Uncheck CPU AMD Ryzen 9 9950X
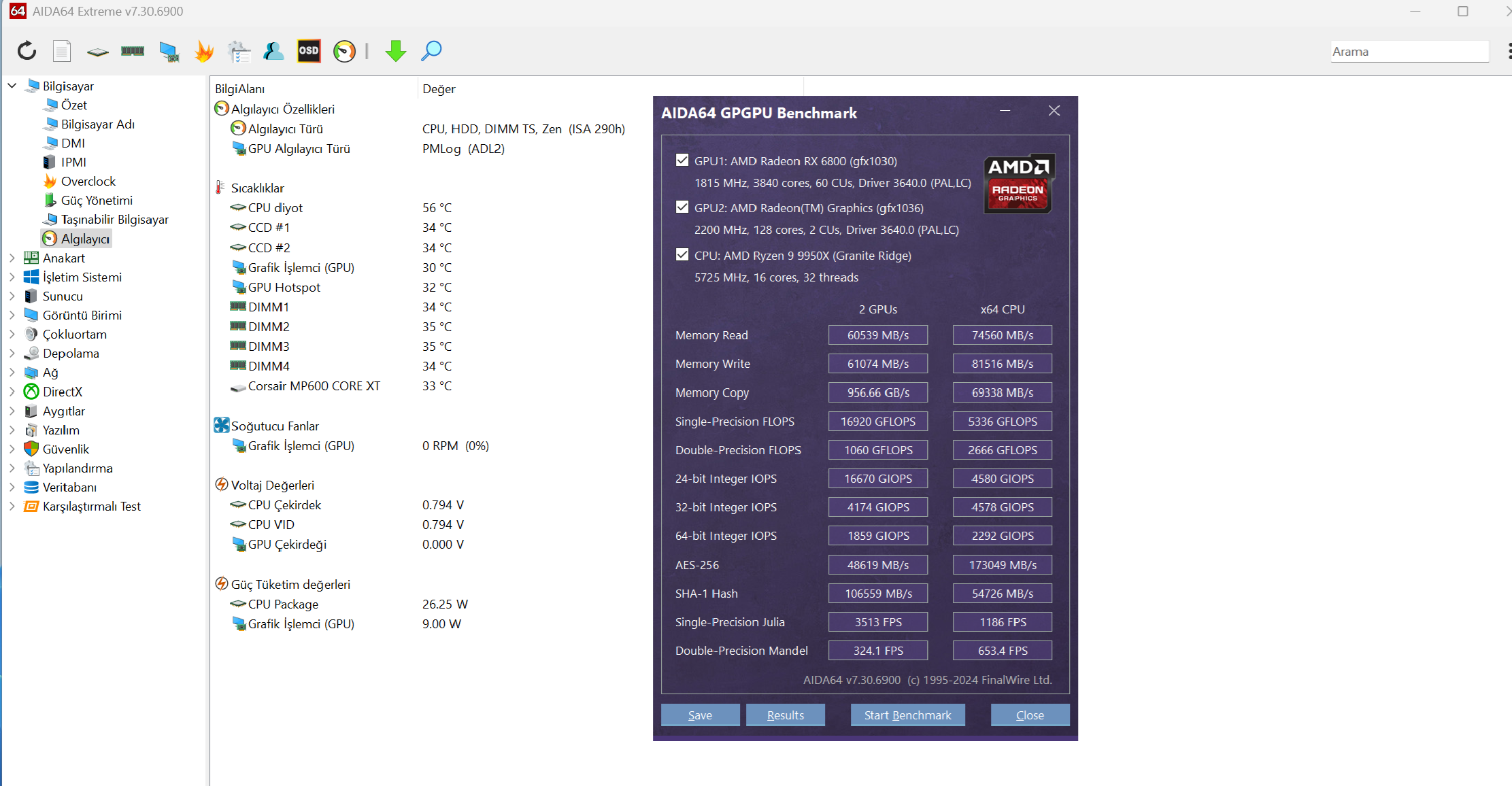 coord(682,255)
